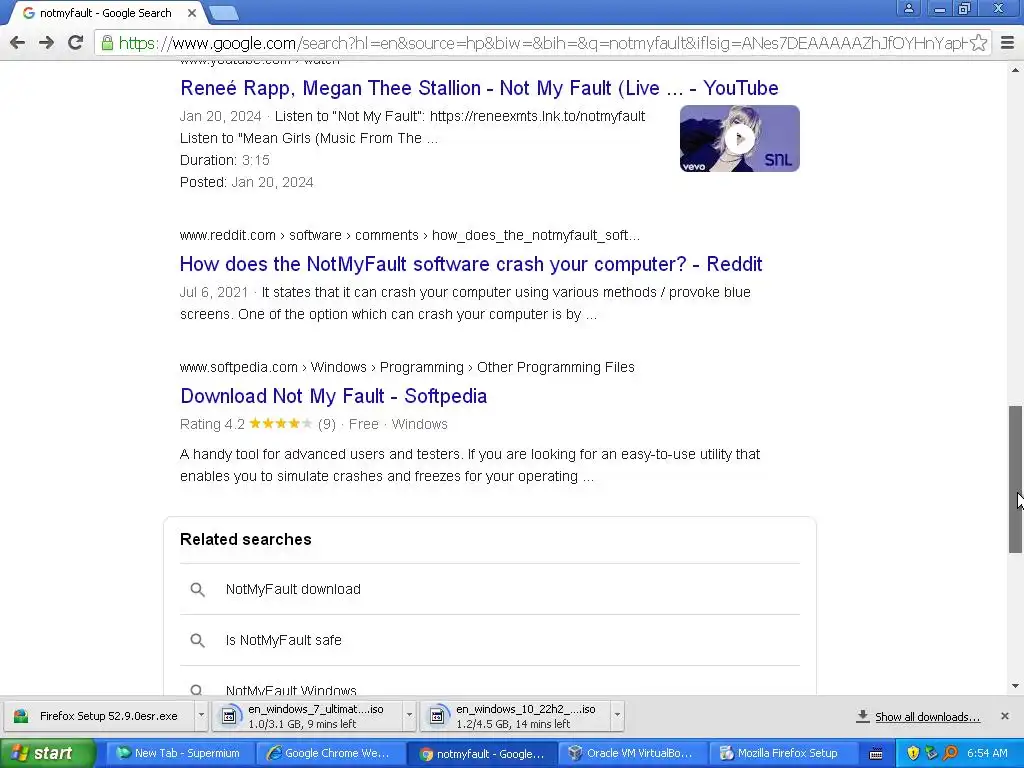
Task: Click the magnifier tray icon
Action: point(950,753)
